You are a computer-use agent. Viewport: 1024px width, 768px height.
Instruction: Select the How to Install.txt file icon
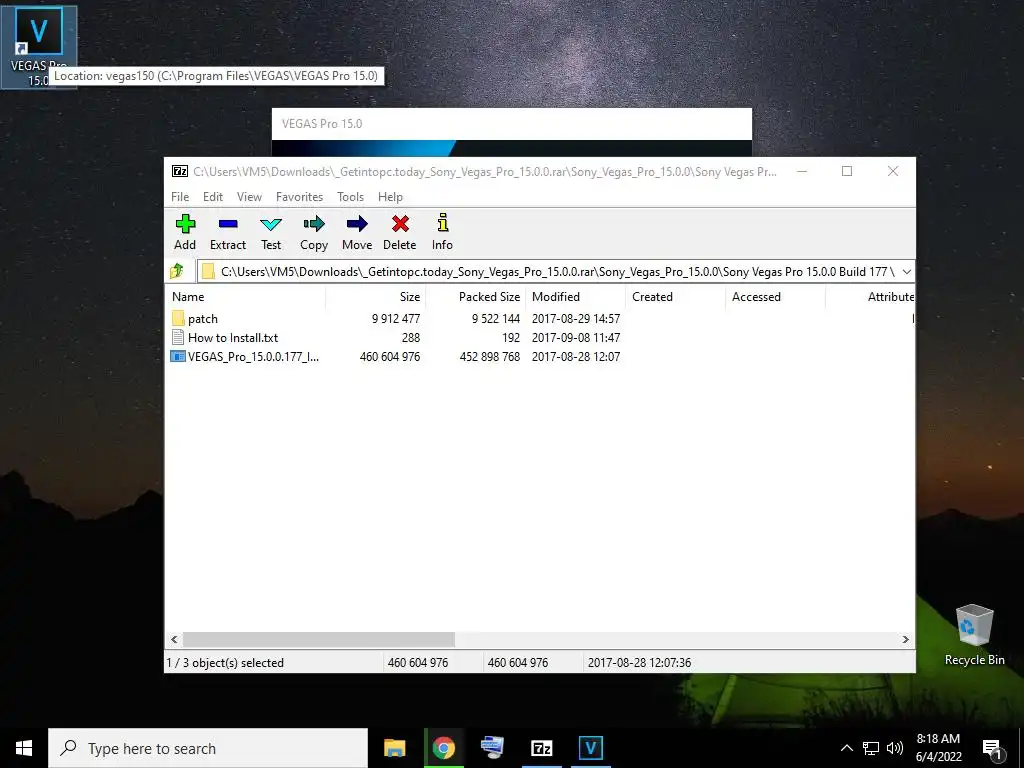coord(178,338)
